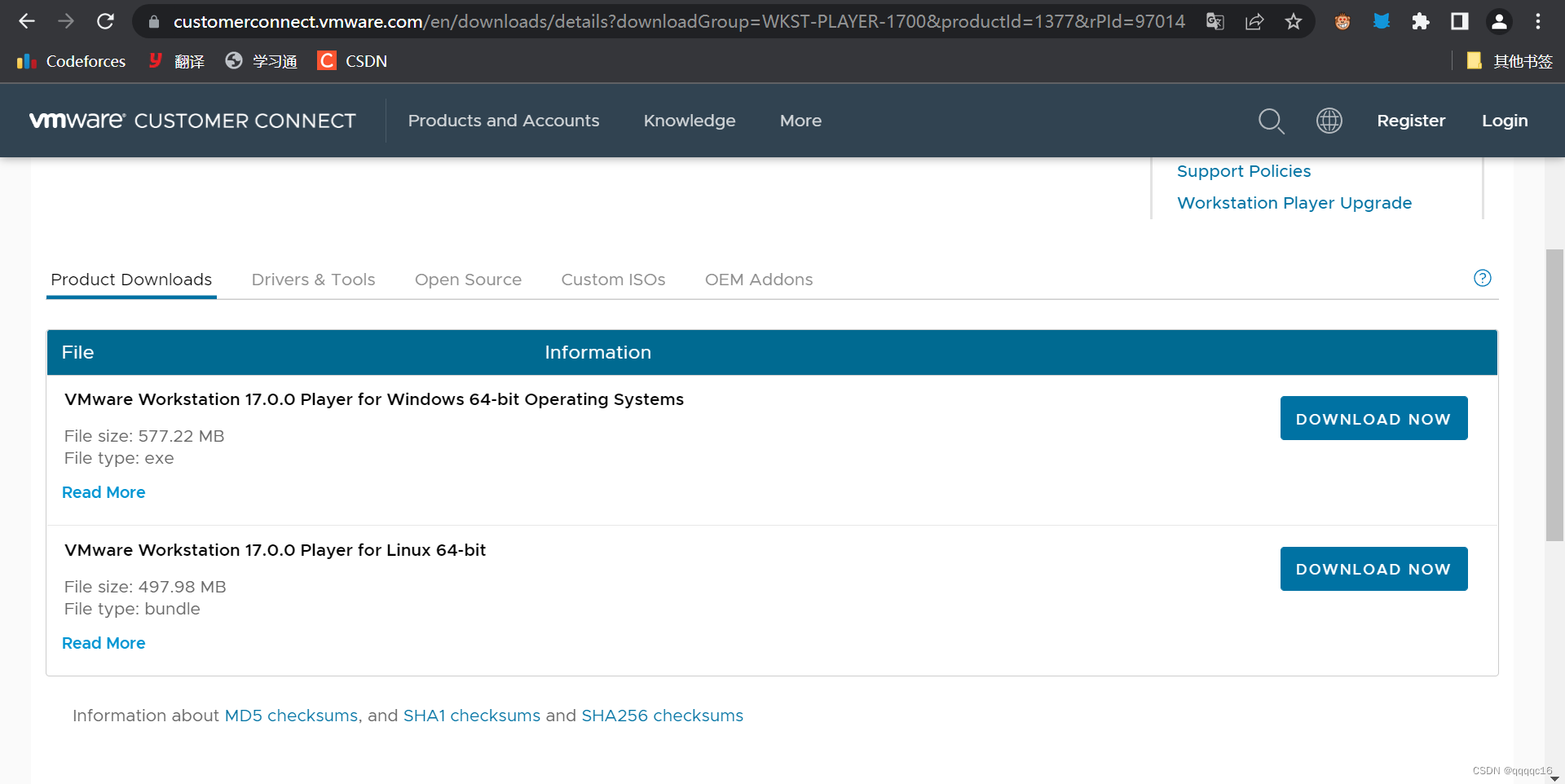Click the globe language selector icon
Screen dimensions: 1565x784
(x=1329, y=121)
